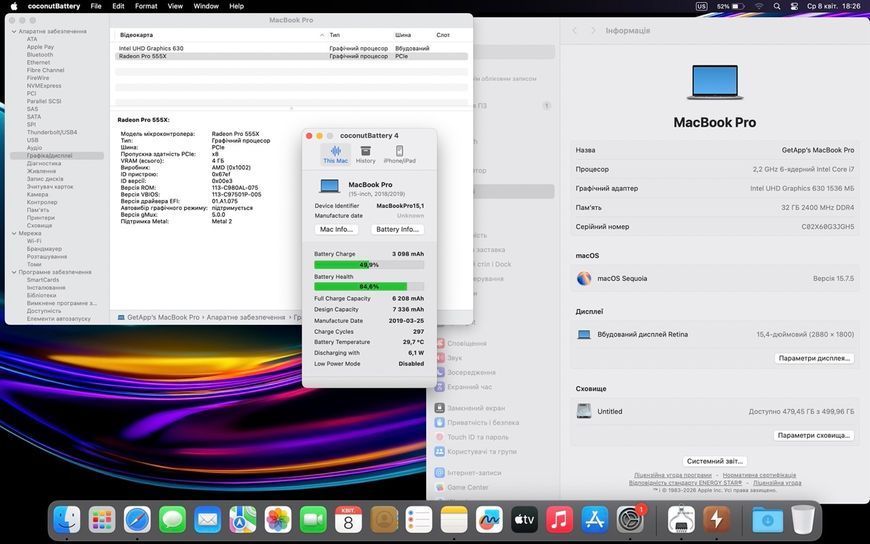Open the Window menu
This screenshot has width=870, height=544.
[206, 6]
